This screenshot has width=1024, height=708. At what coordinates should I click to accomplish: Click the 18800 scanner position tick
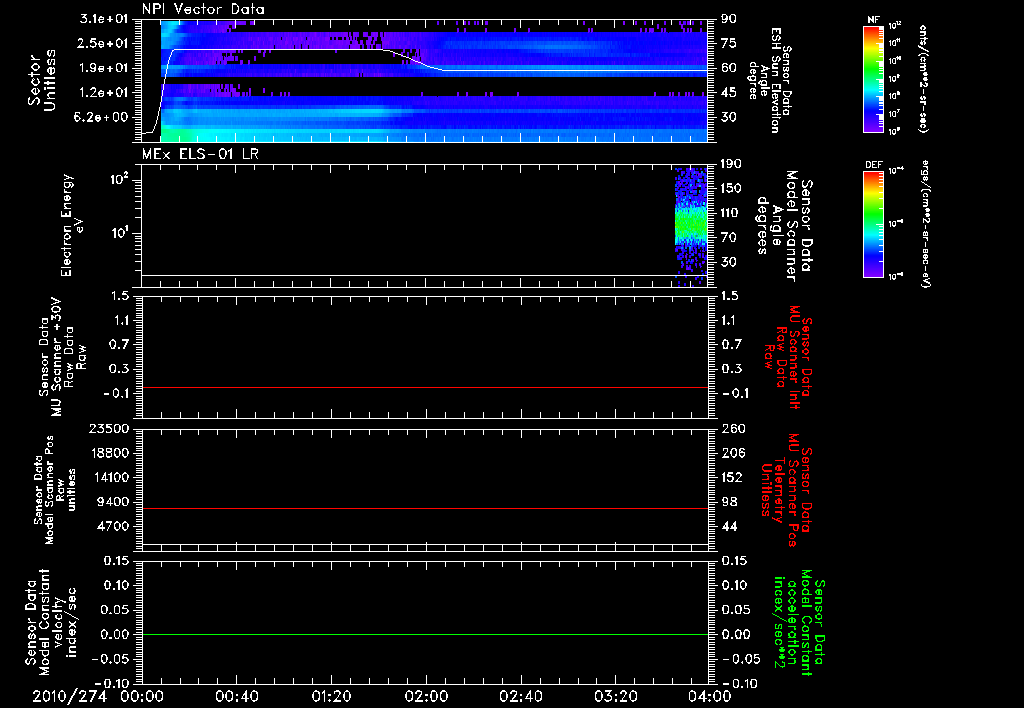110,453
